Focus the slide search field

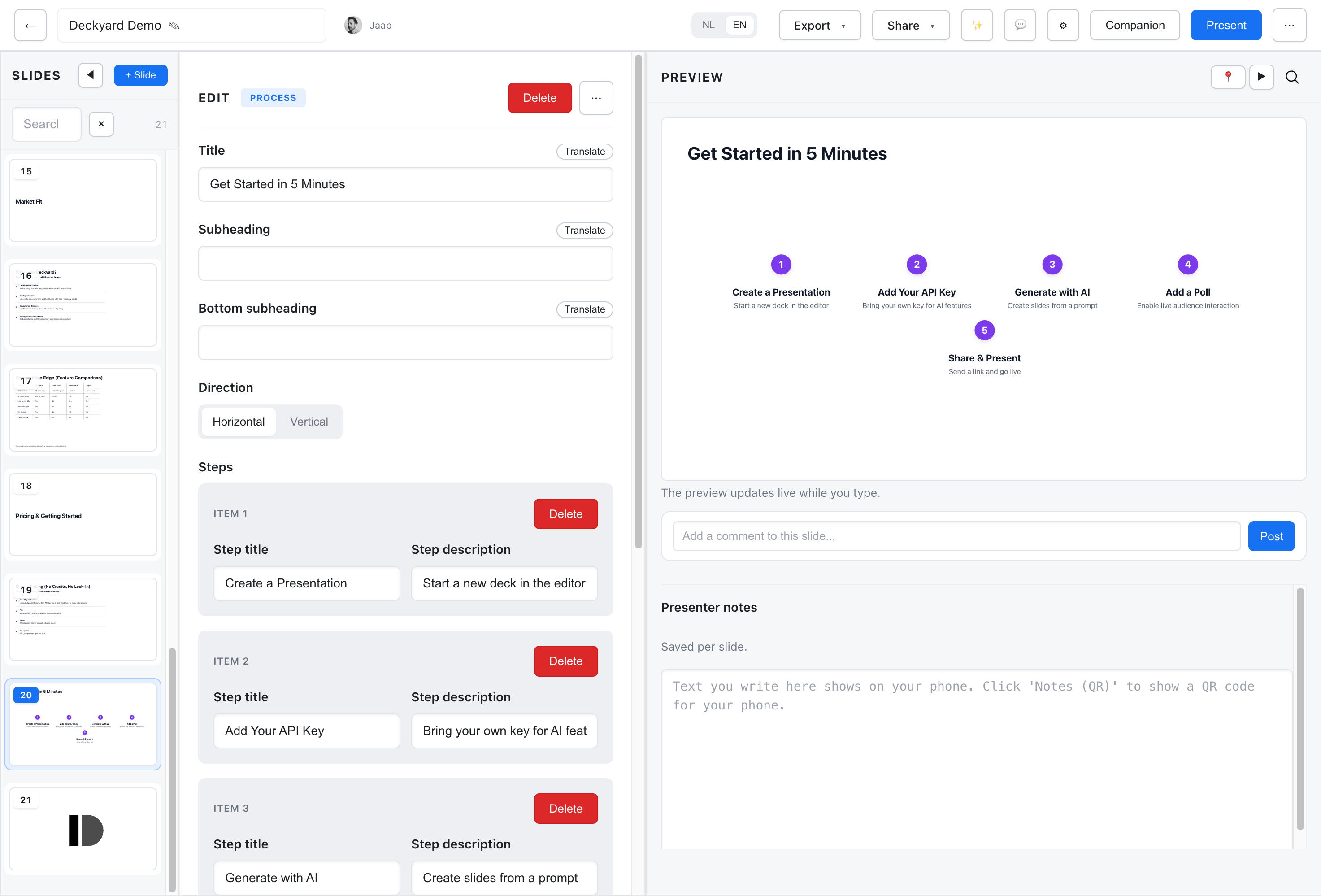[47, 124]
